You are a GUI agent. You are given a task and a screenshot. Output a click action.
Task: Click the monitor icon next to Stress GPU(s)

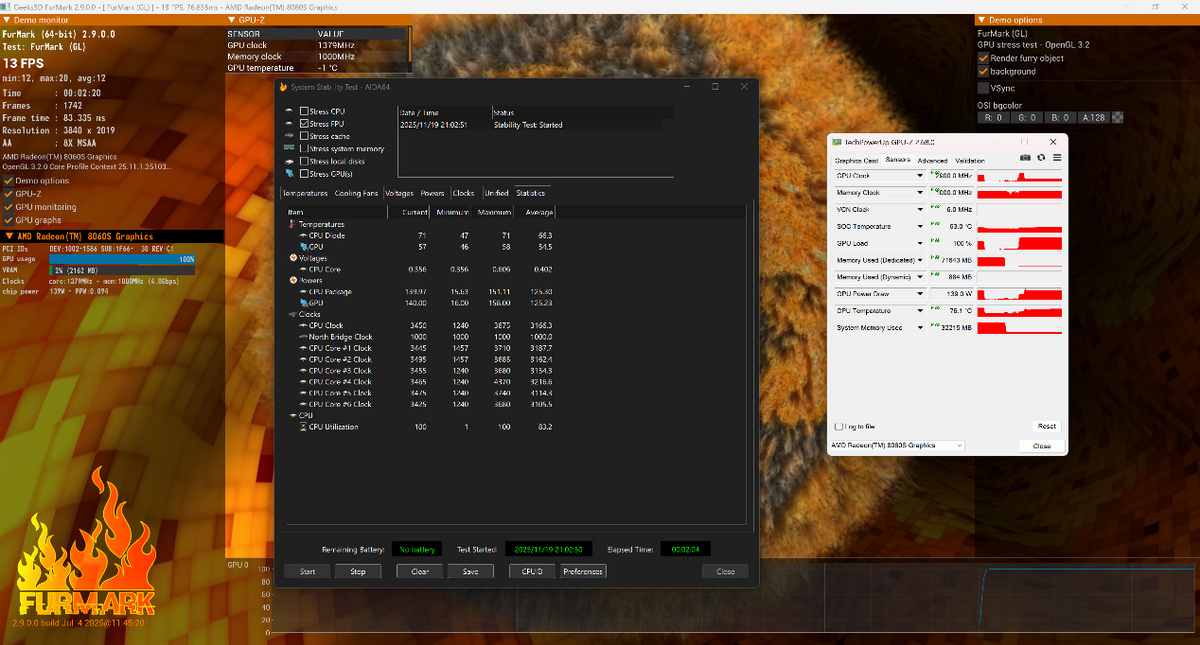pyautogui.click(x=289, y=173)
